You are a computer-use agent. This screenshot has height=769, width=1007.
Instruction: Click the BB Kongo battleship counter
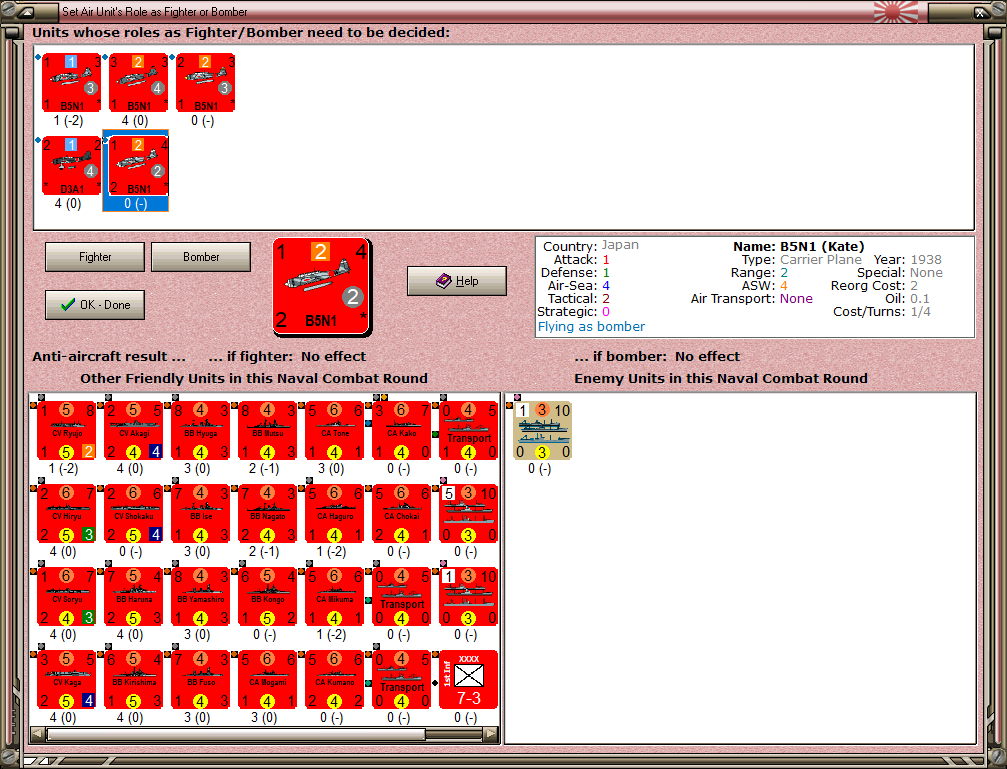(x=268, y=596)
